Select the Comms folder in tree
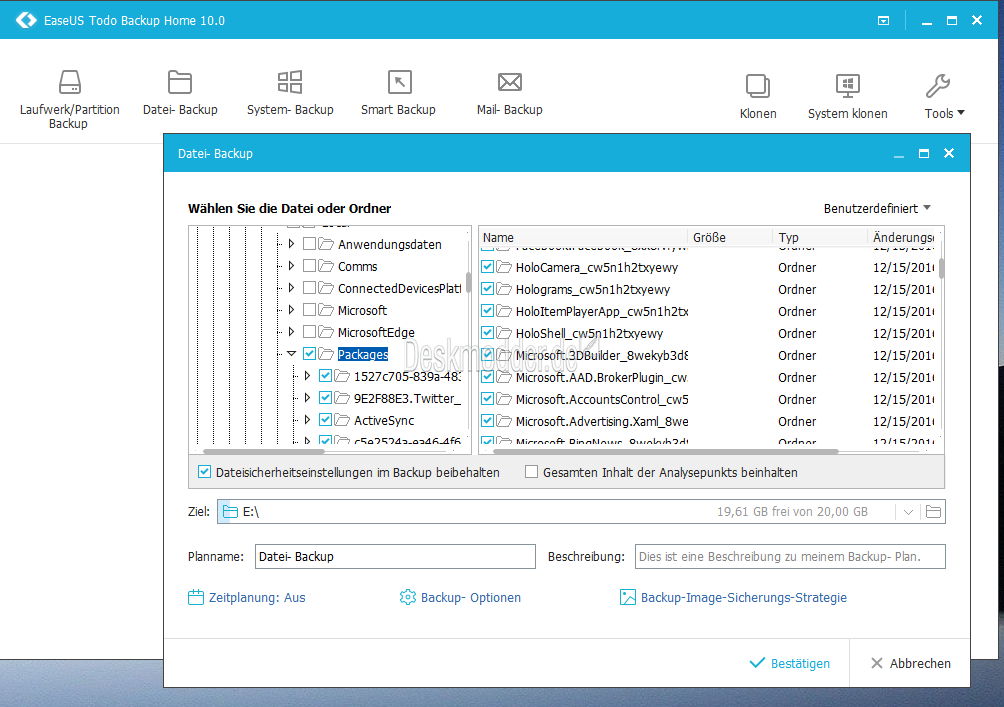1004x707 pixels. pos(357,266)
